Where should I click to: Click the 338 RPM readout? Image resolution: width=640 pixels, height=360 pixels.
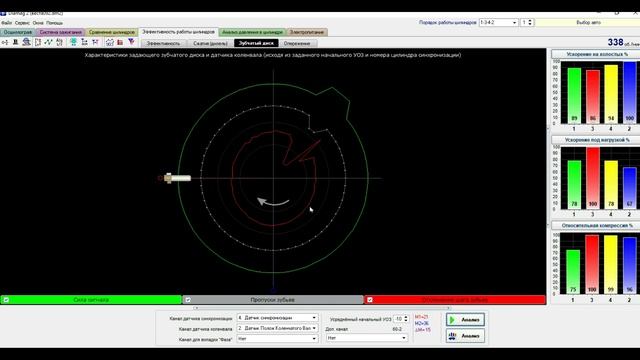click(x=616, y=42)
